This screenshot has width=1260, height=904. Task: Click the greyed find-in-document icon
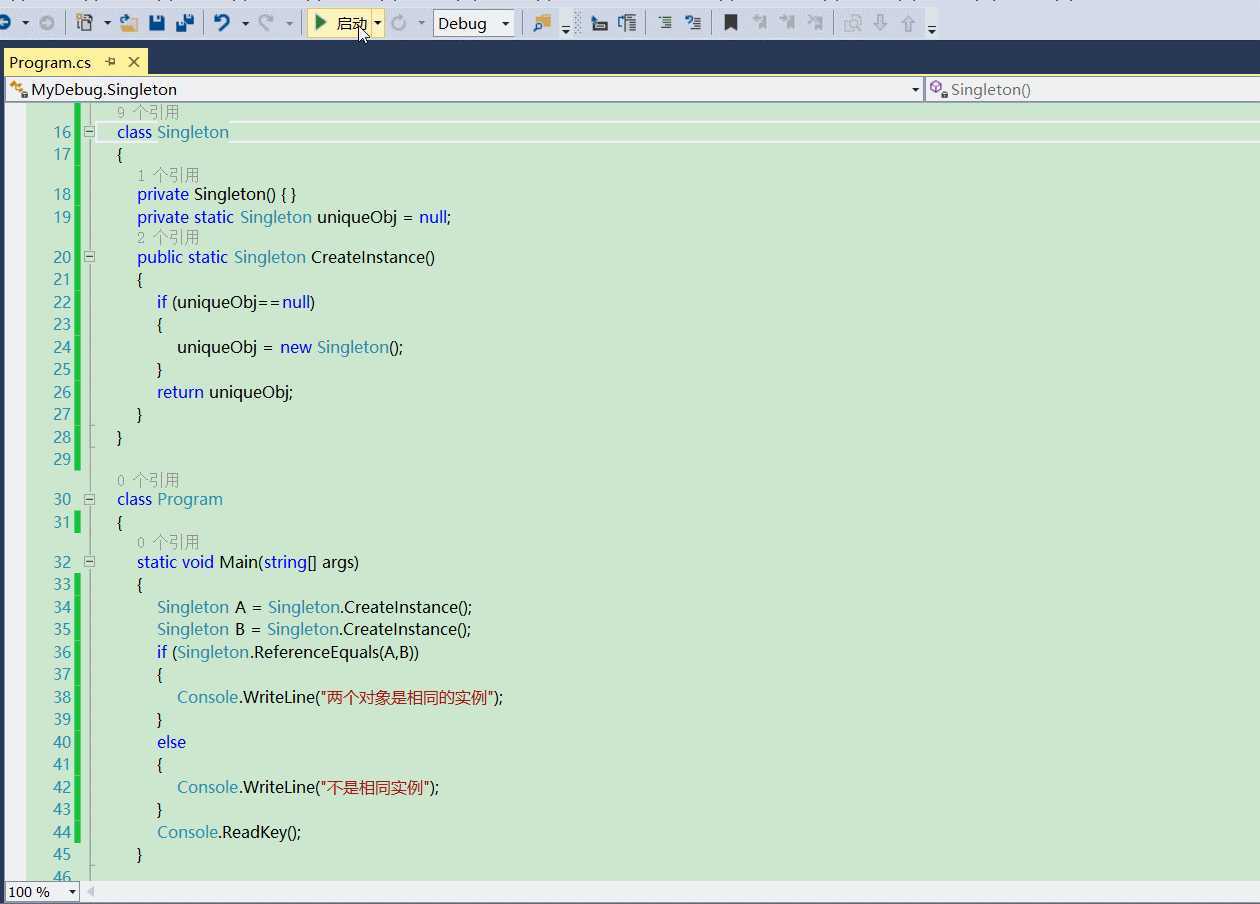(x=853, y=23)
